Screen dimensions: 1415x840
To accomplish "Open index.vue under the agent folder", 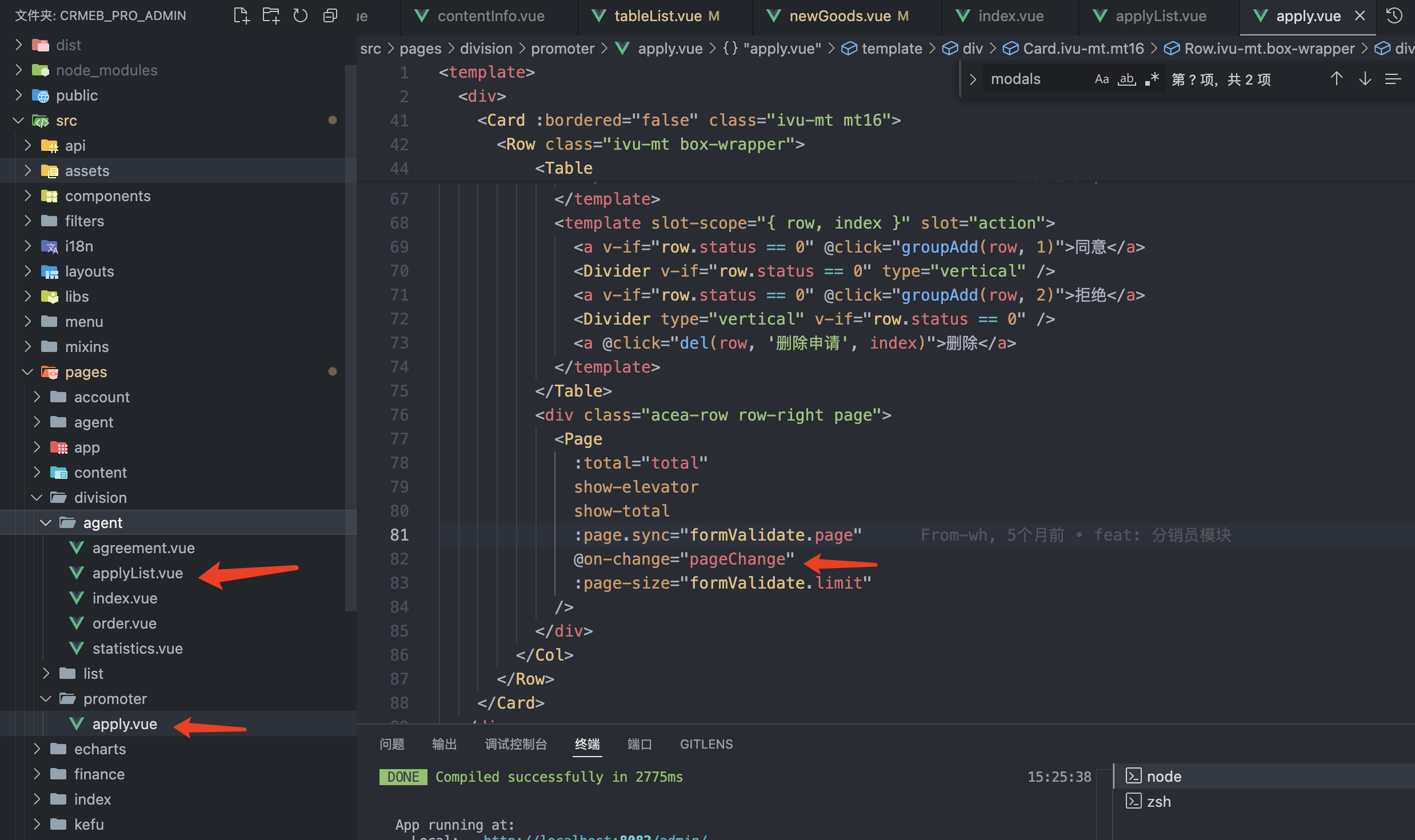I will coord(125,598).
